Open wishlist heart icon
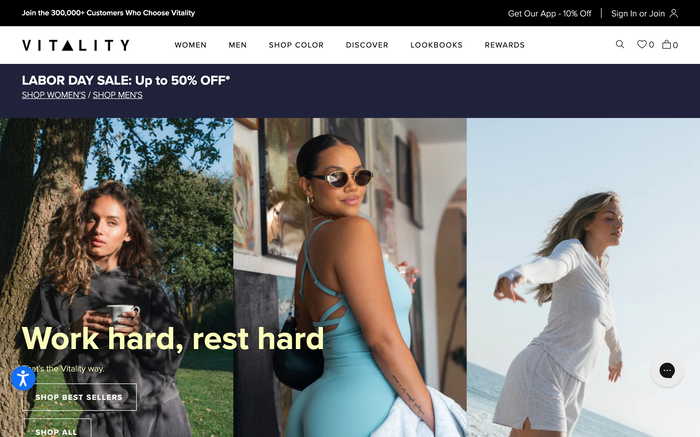This screenshot has width=700, height=437. (x=642, y=44)
